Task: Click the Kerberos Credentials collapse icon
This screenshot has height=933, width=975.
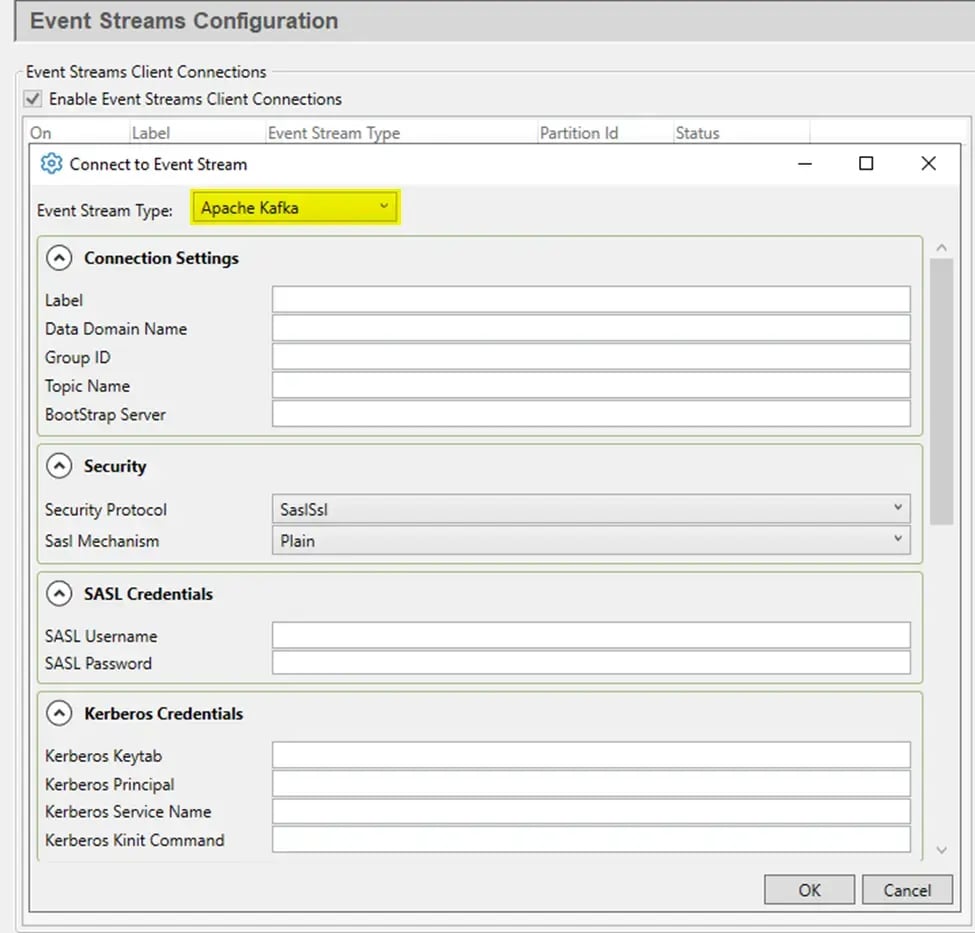Action: (x=59, y=714)
